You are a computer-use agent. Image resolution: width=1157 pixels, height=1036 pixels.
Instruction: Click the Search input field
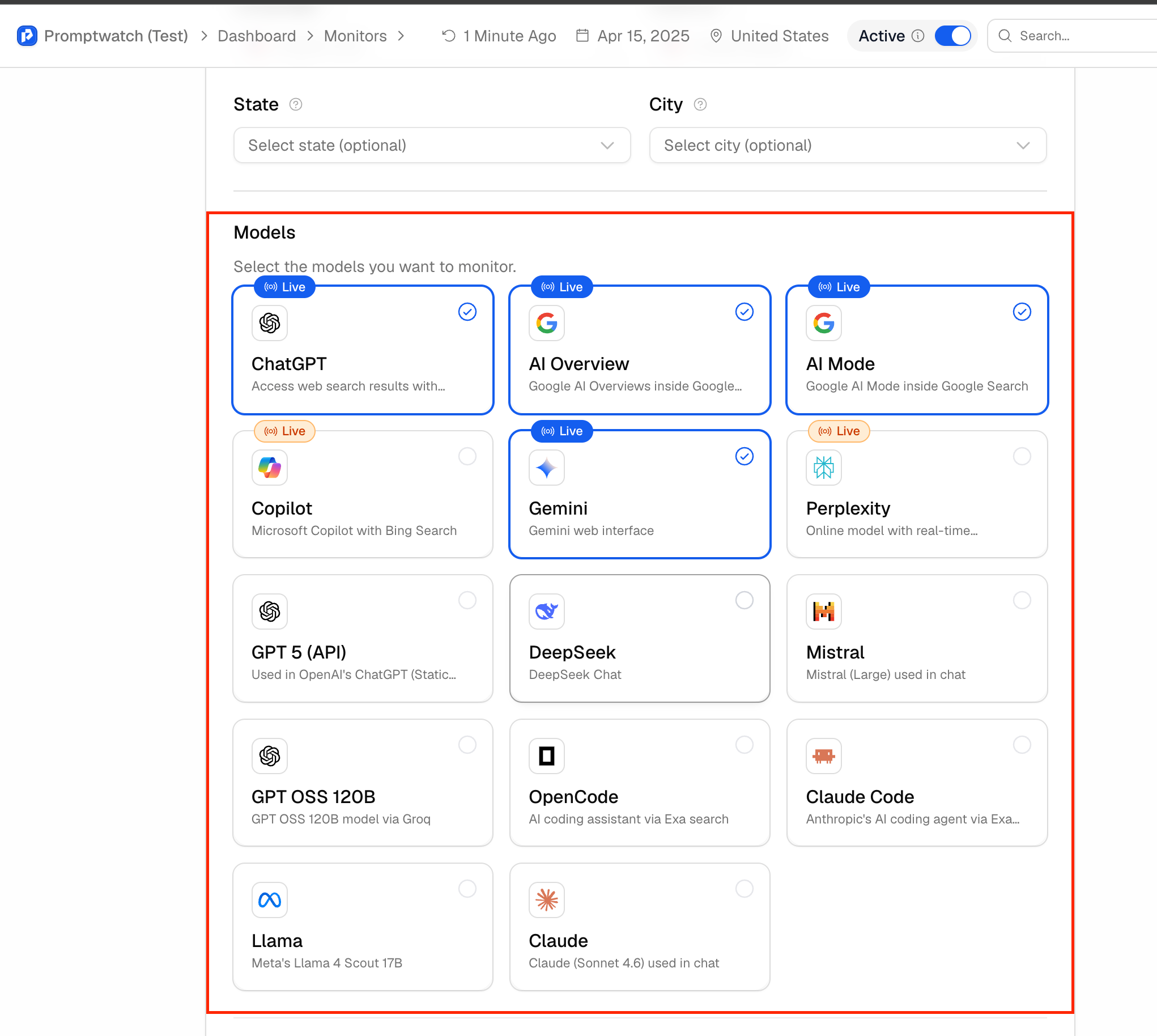[1073, 36]
